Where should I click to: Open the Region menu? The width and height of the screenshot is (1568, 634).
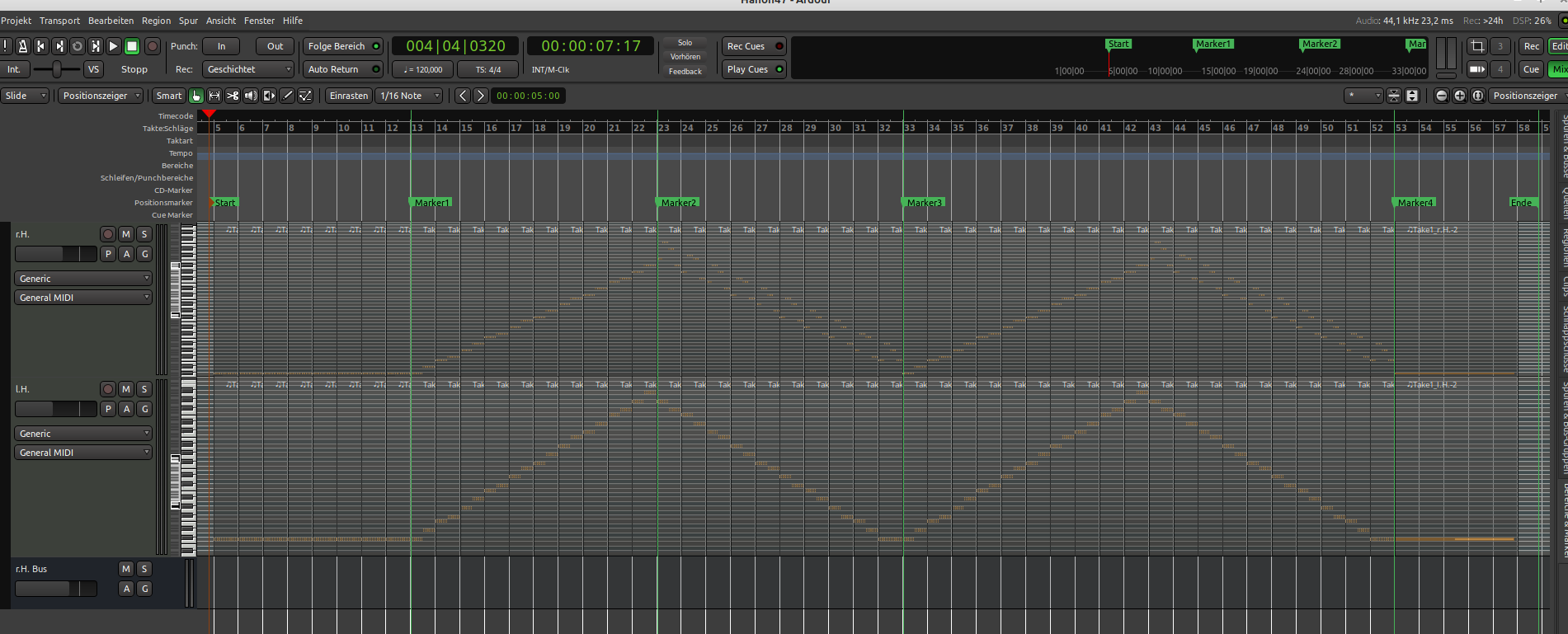[156, 21]
